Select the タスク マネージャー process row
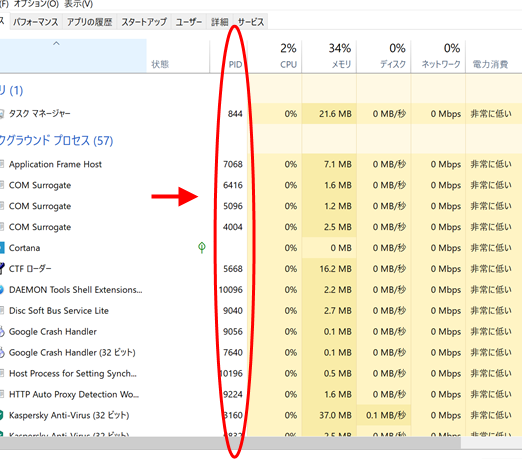 tap(261, 114)
